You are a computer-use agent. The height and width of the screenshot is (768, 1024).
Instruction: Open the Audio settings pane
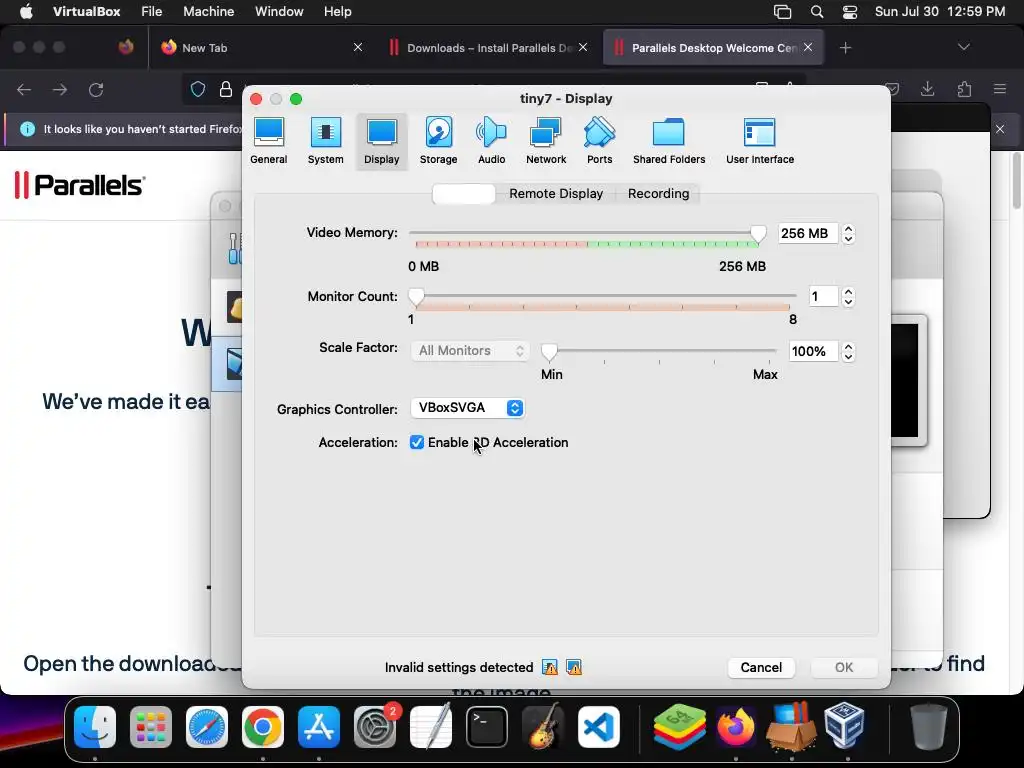pyautogui.click(x=491, y=141)
